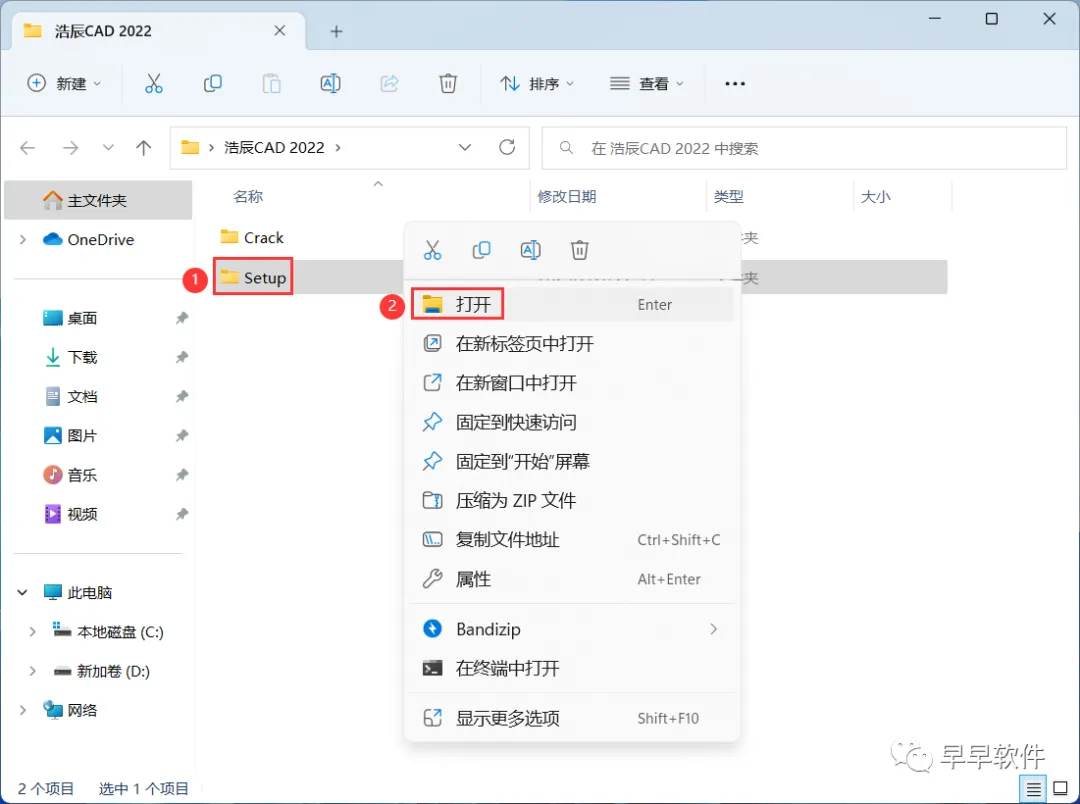
Task: Choose 在终端中打开
Action: tap(572, 668)
